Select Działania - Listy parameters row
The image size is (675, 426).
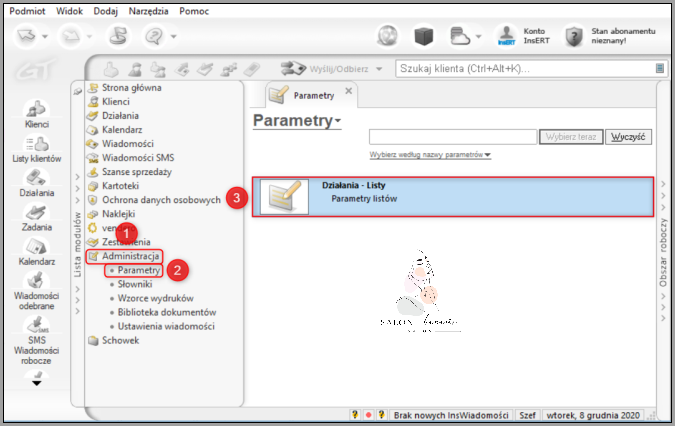pos(453,197)
